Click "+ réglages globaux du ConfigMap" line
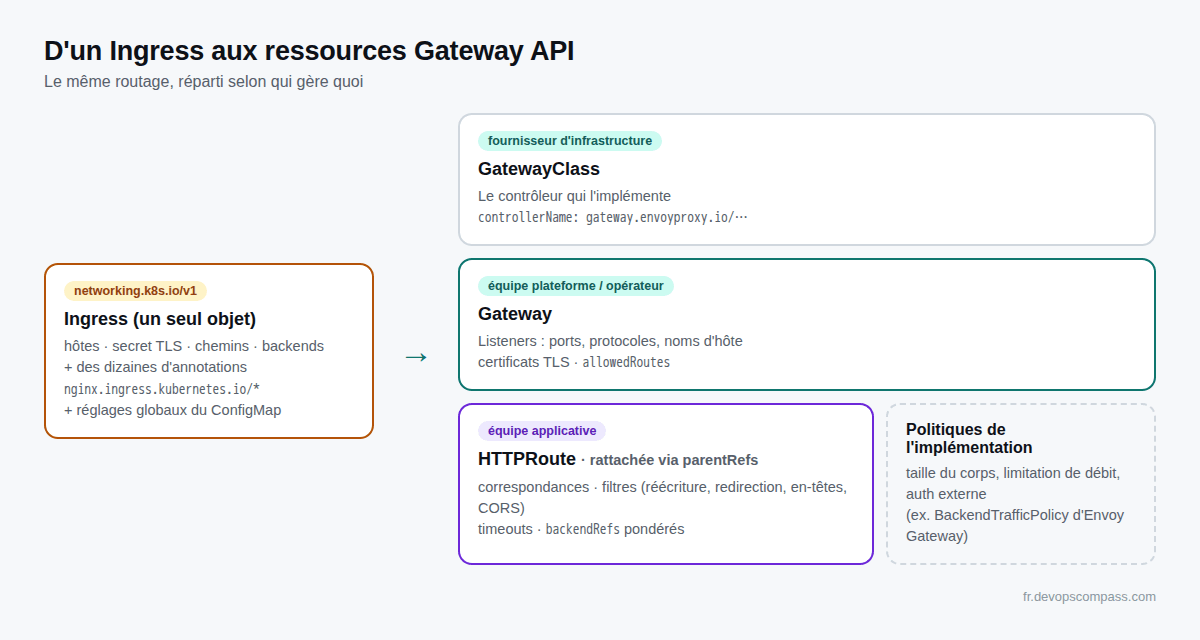 173,410
